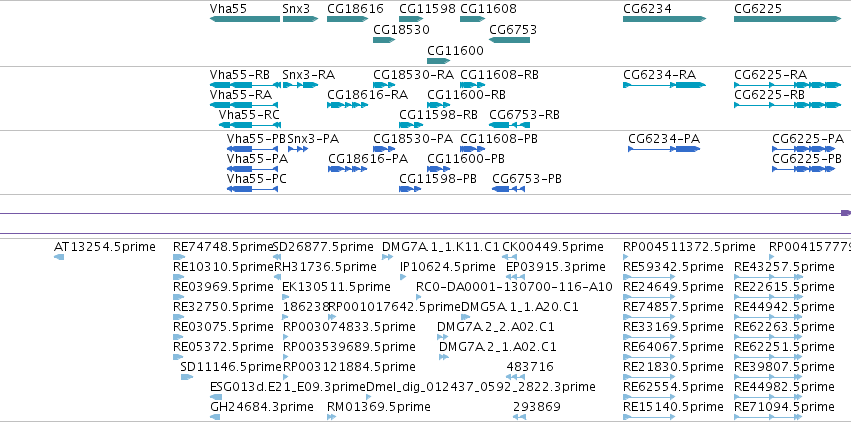The width and height of the screenshot is (851, 422).
Task: Click the CG18530 gene label
Action: point(401,29)
